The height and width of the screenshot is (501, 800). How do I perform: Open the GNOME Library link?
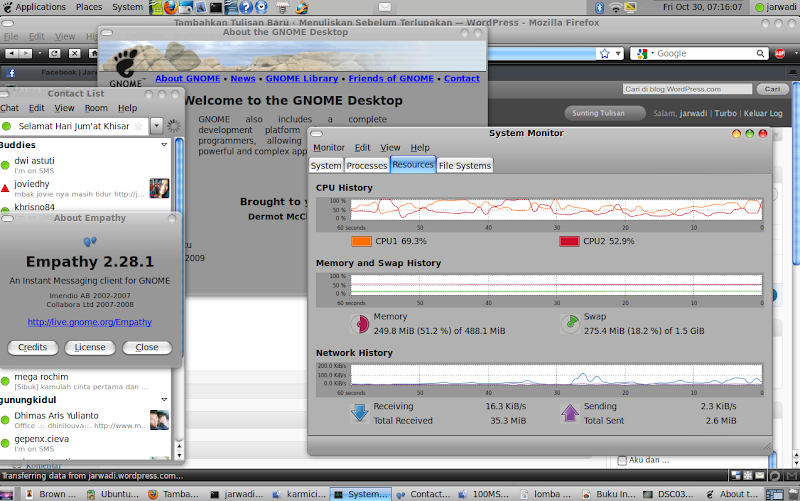(302, 79)
